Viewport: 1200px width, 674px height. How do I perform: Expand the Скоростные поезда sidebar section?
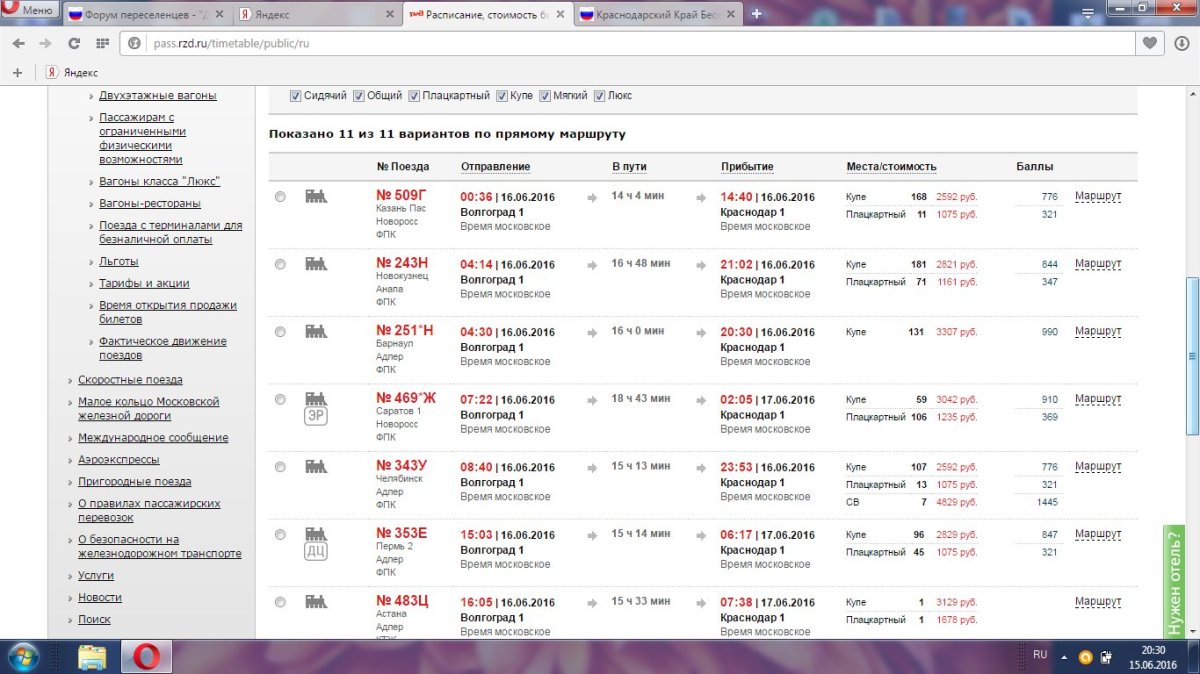click(x=130, y=380)
